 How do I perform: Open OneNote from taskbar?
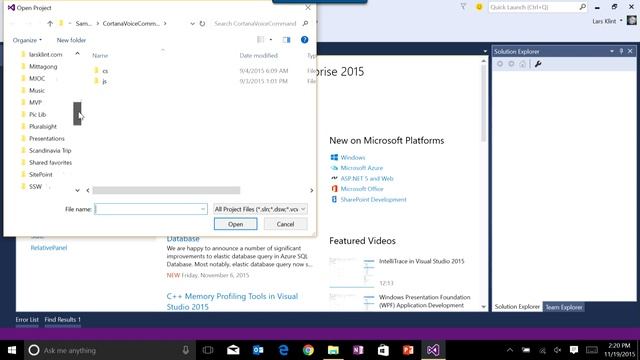[358, 350]
